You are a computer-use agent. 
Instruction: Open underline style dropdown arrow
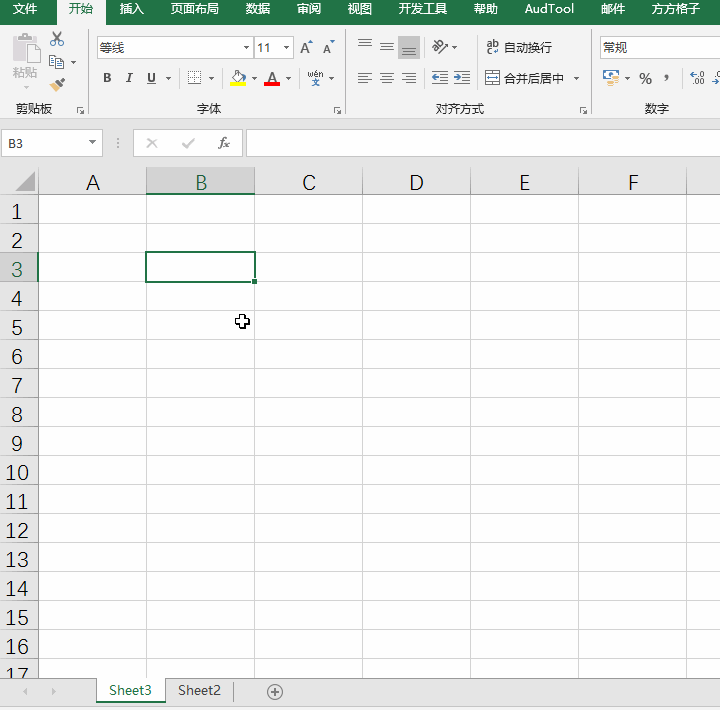pos(169,79)
